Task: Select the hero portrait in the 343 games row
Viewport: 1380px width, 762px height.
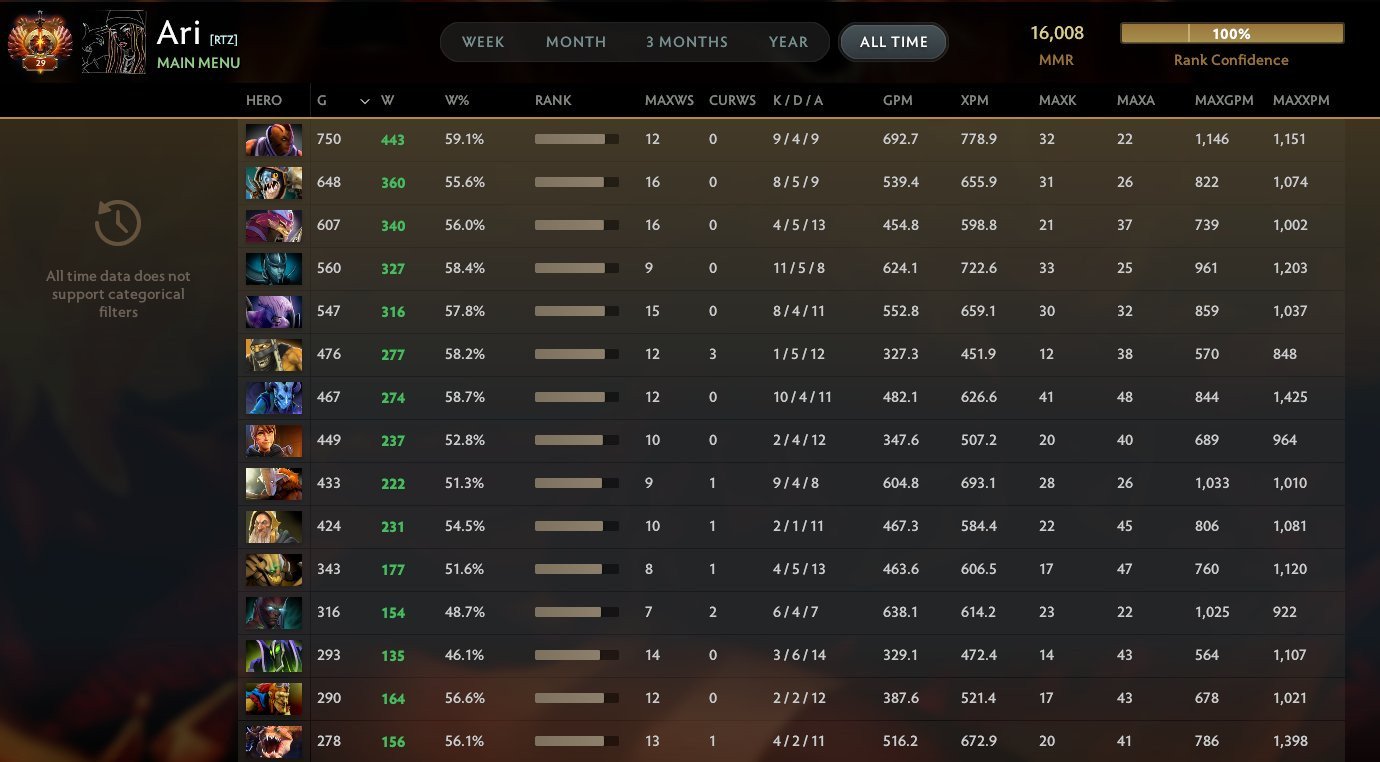Action: [x=274, y=570]
